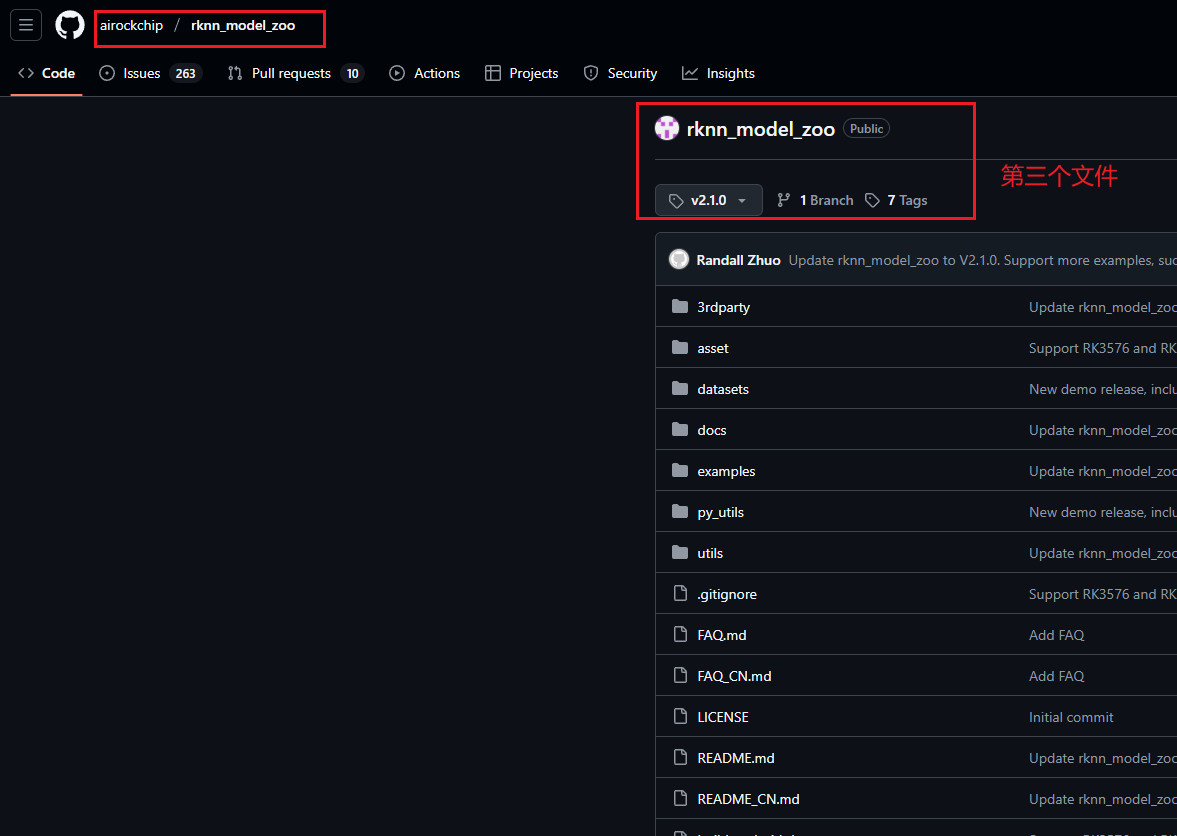Click the repository avatar icon
This screenshot has height=836, width=1177.
pos(667,128)
